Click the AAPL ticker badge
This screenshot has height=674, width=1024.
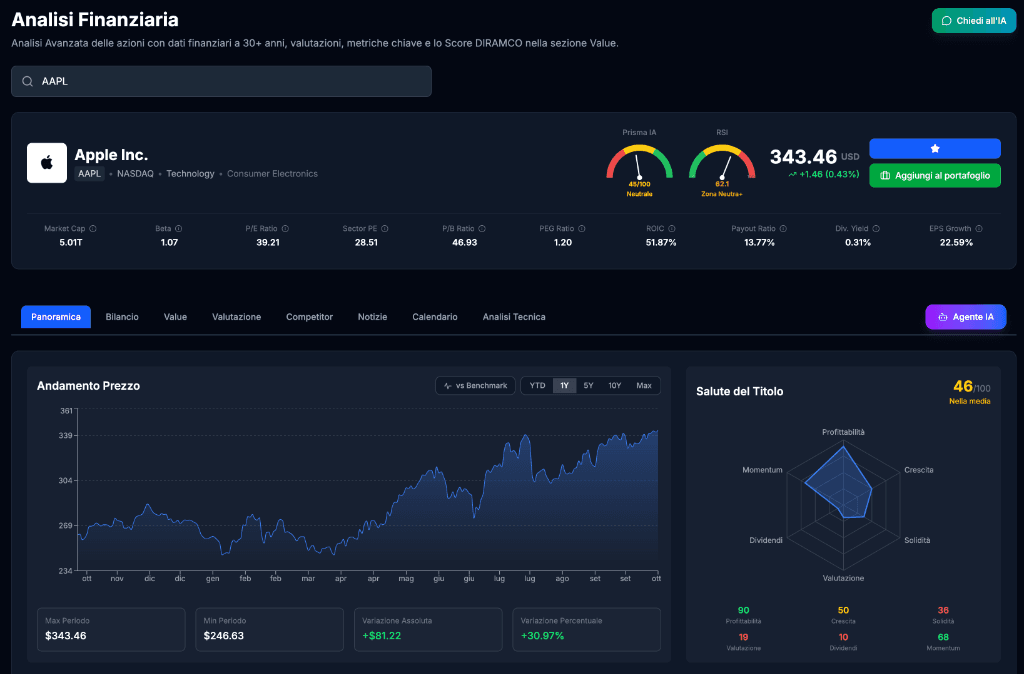click(89, 174)
